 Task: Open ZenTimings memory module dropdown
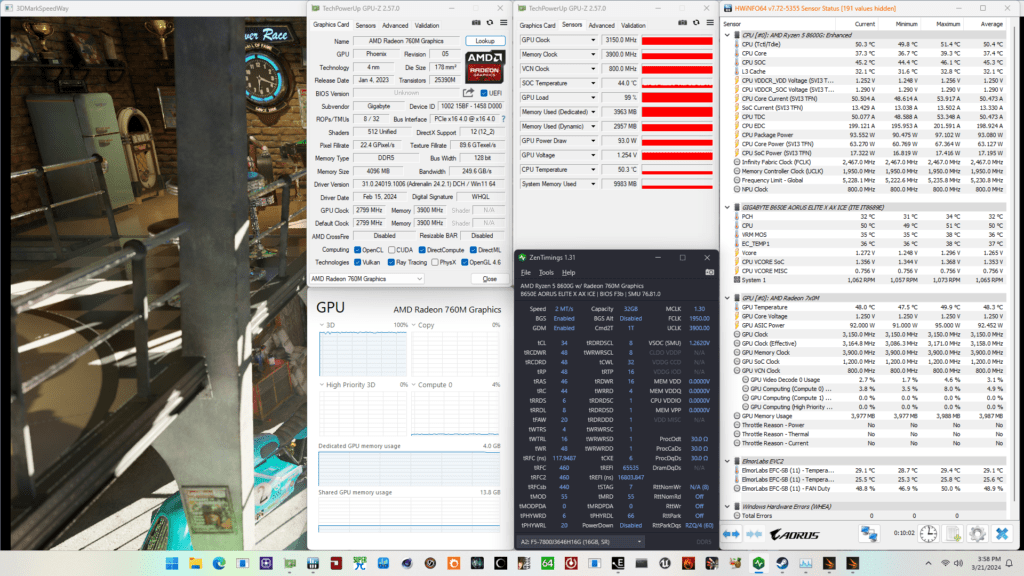581,541
